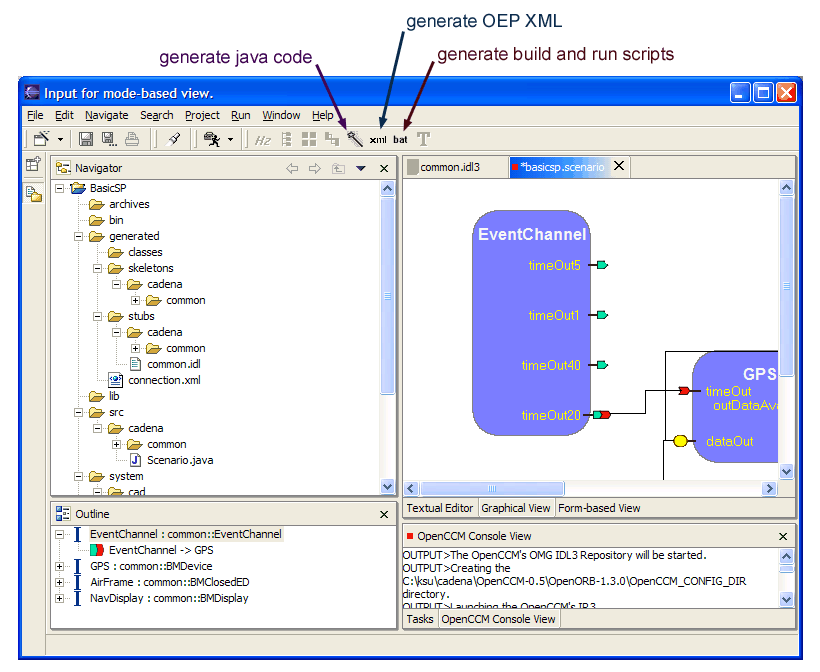
Task: Click the generate Java code wand icon
Action: coord(354,139)
